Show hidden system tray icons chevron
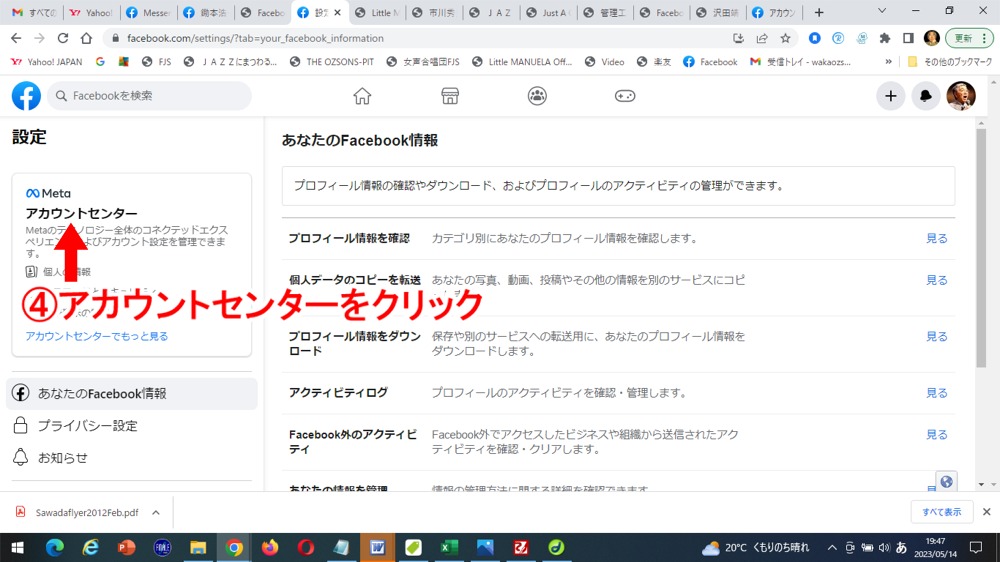 (832, 547)
